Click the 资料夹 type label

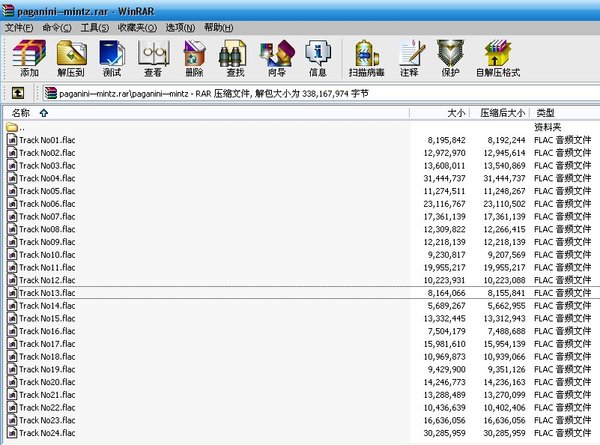coord(548,127)
